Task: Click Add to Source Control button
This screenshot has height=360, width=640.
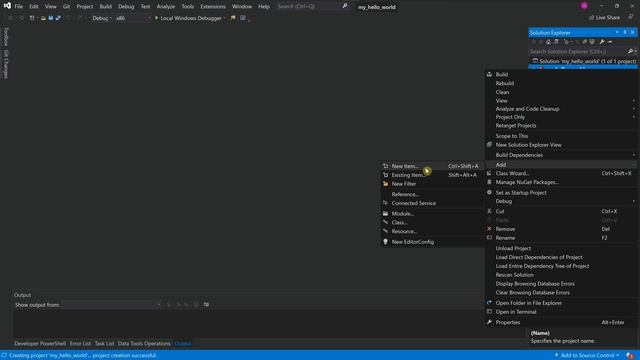Action: click(x=587, y=356)
